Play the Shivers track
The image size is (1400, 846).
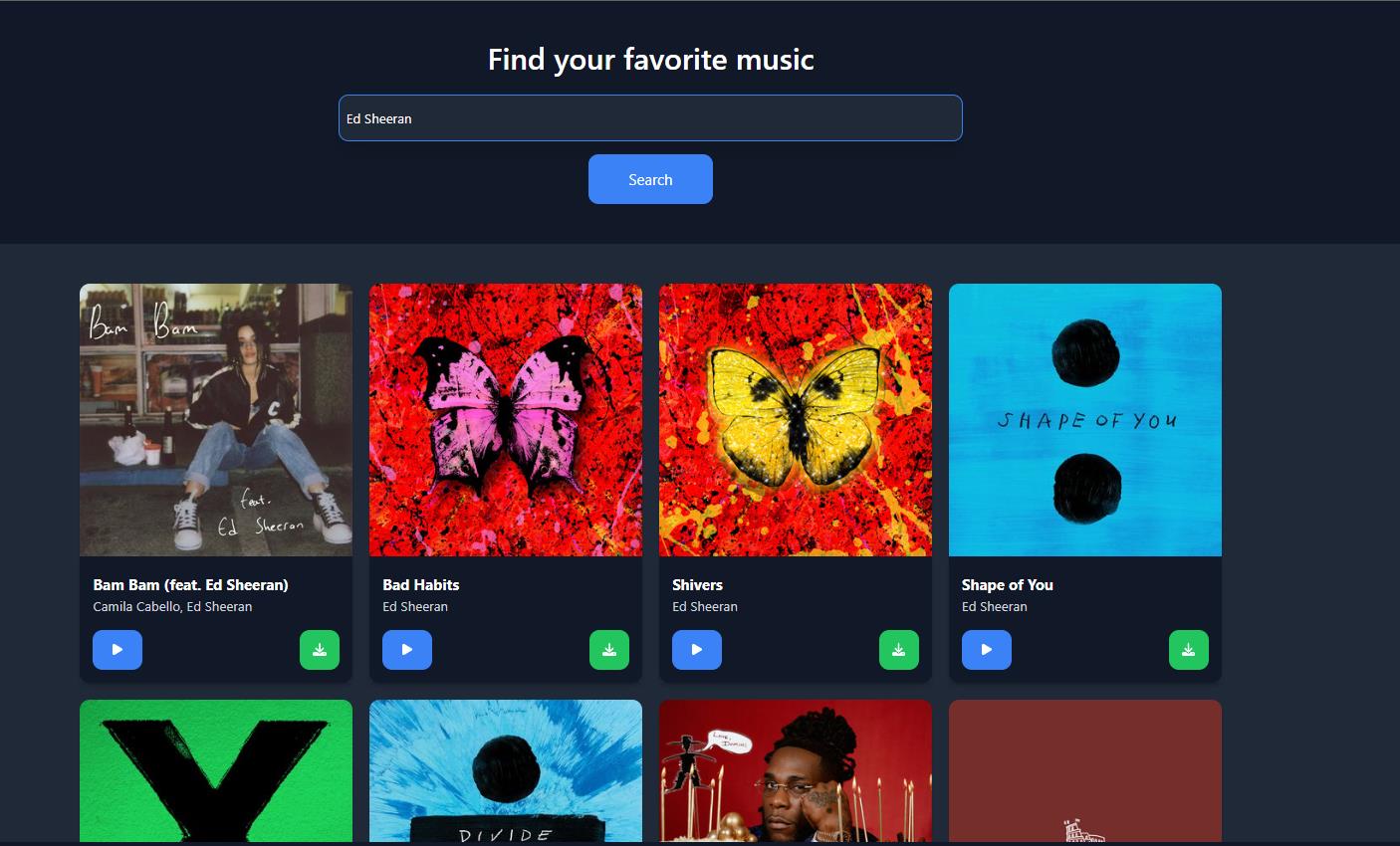point(697,650)
